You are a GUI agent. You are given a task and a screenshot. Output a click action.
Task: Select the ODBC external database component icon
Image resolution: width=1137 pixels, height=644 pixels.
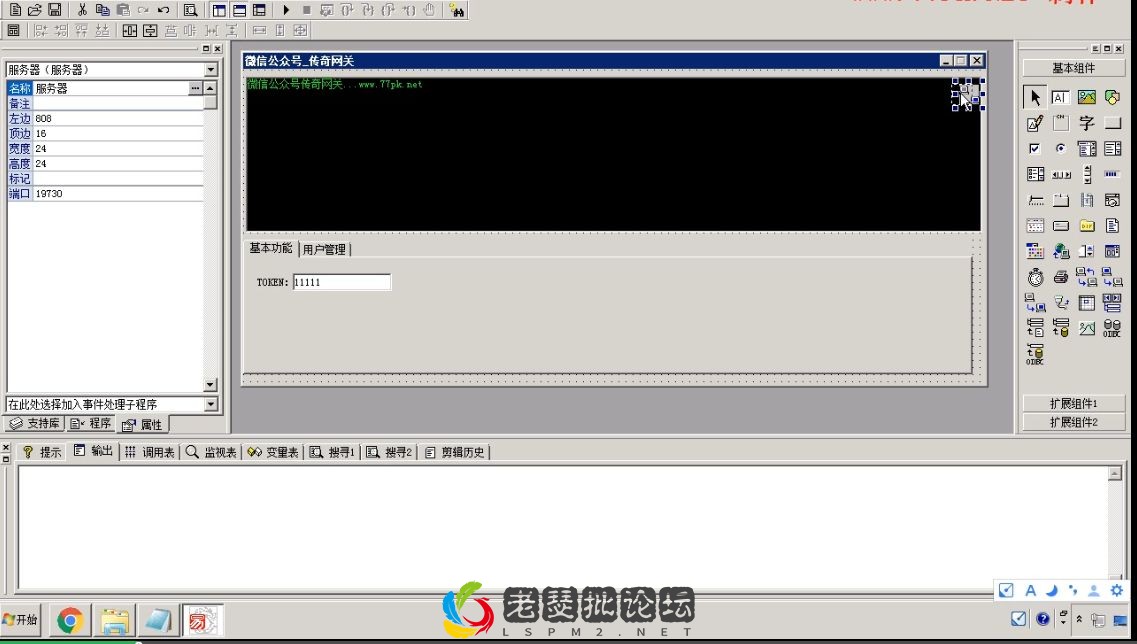point(1035,354)
